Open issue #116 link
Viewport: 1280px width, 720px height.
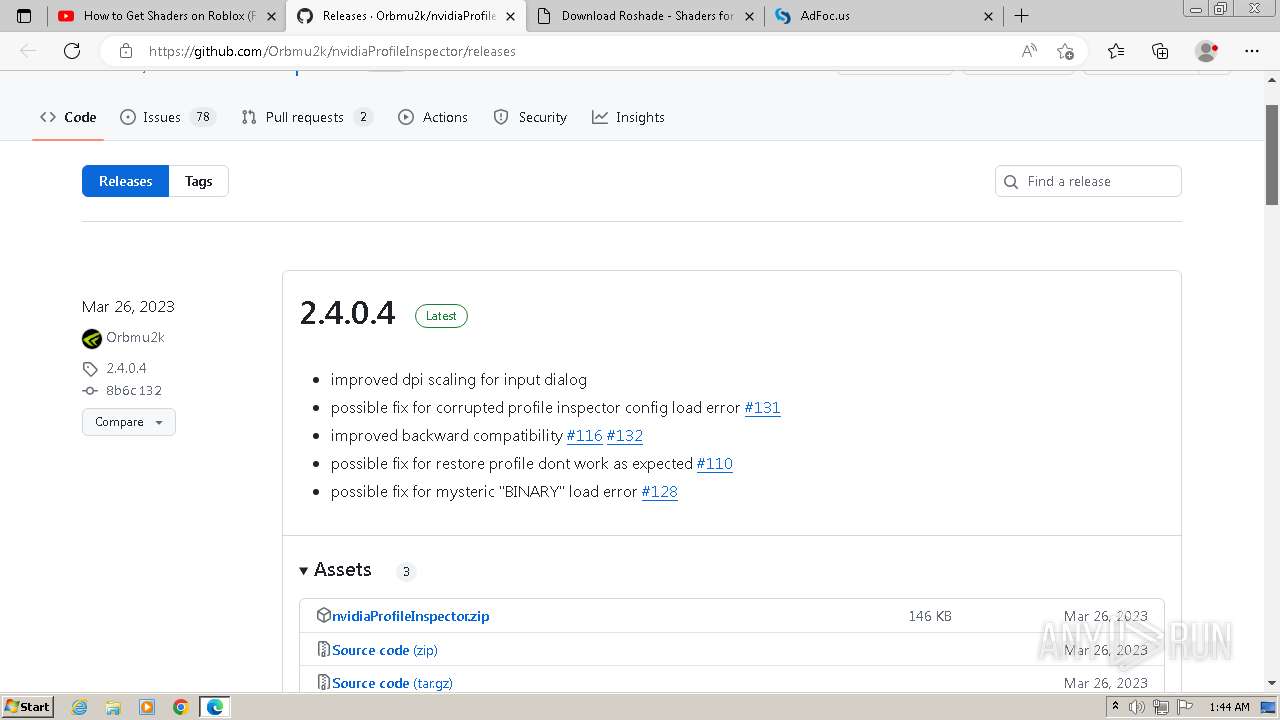(x=584, y=436)
